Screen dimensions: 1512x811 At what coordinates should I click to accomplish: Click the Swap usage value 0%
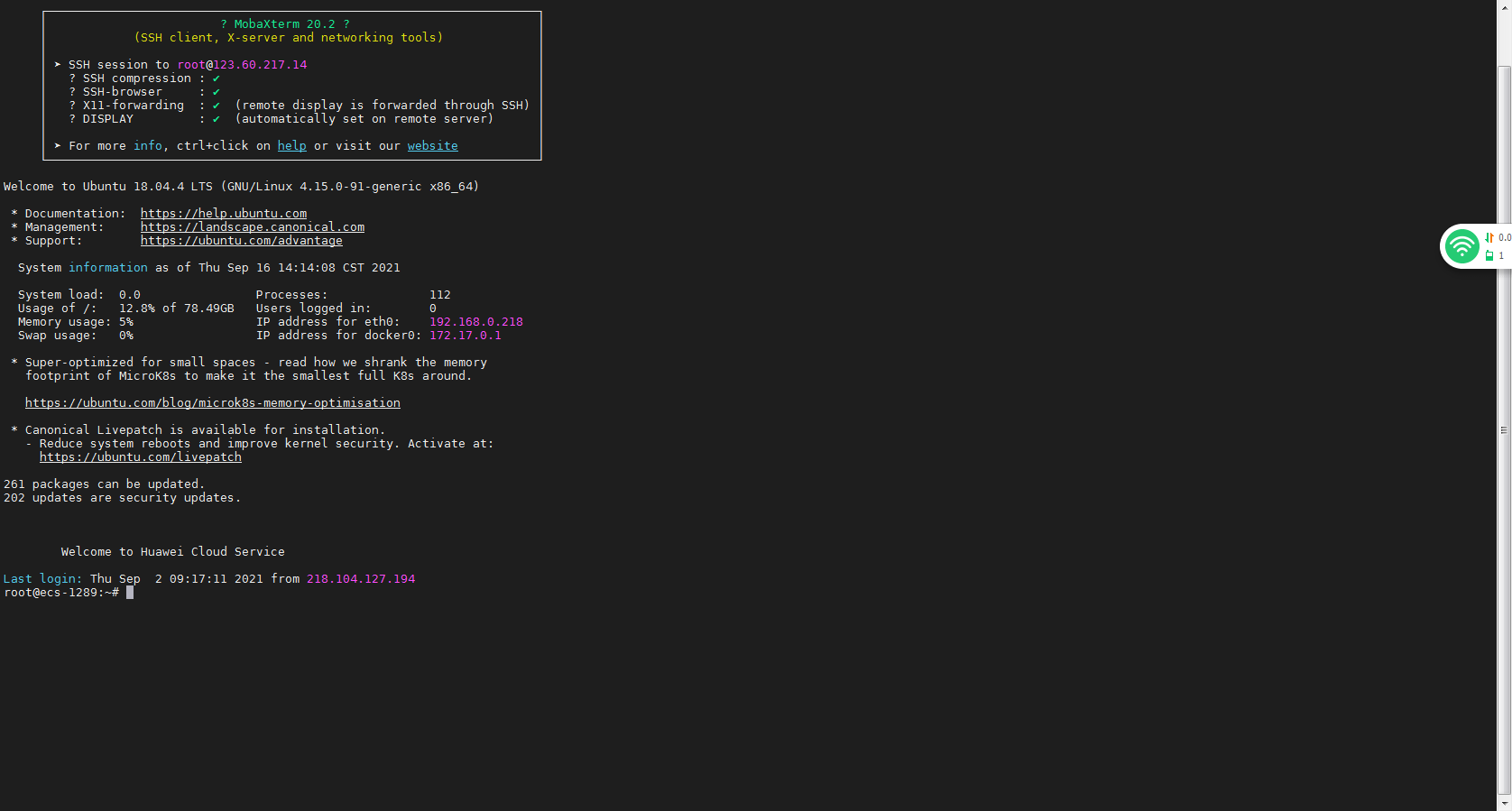click(126, 336)
